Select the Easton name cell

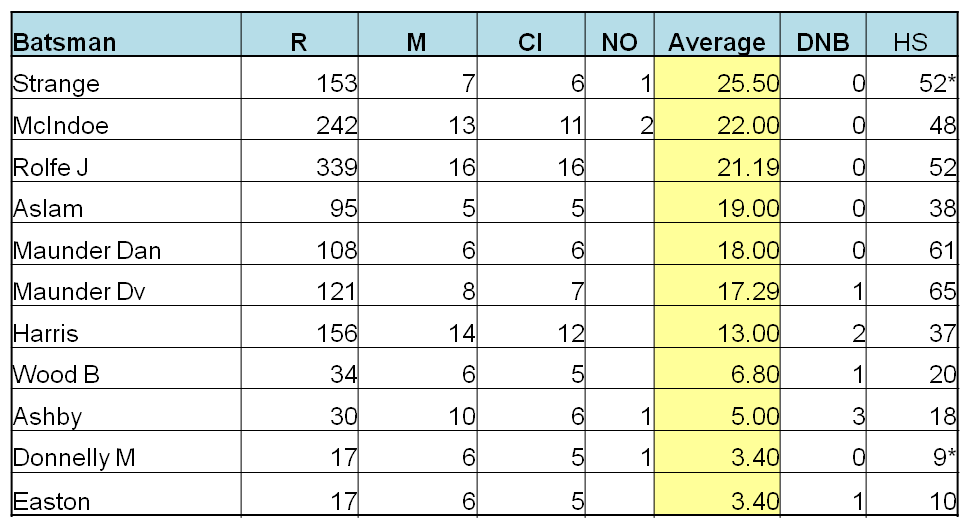tap(126, 494)
